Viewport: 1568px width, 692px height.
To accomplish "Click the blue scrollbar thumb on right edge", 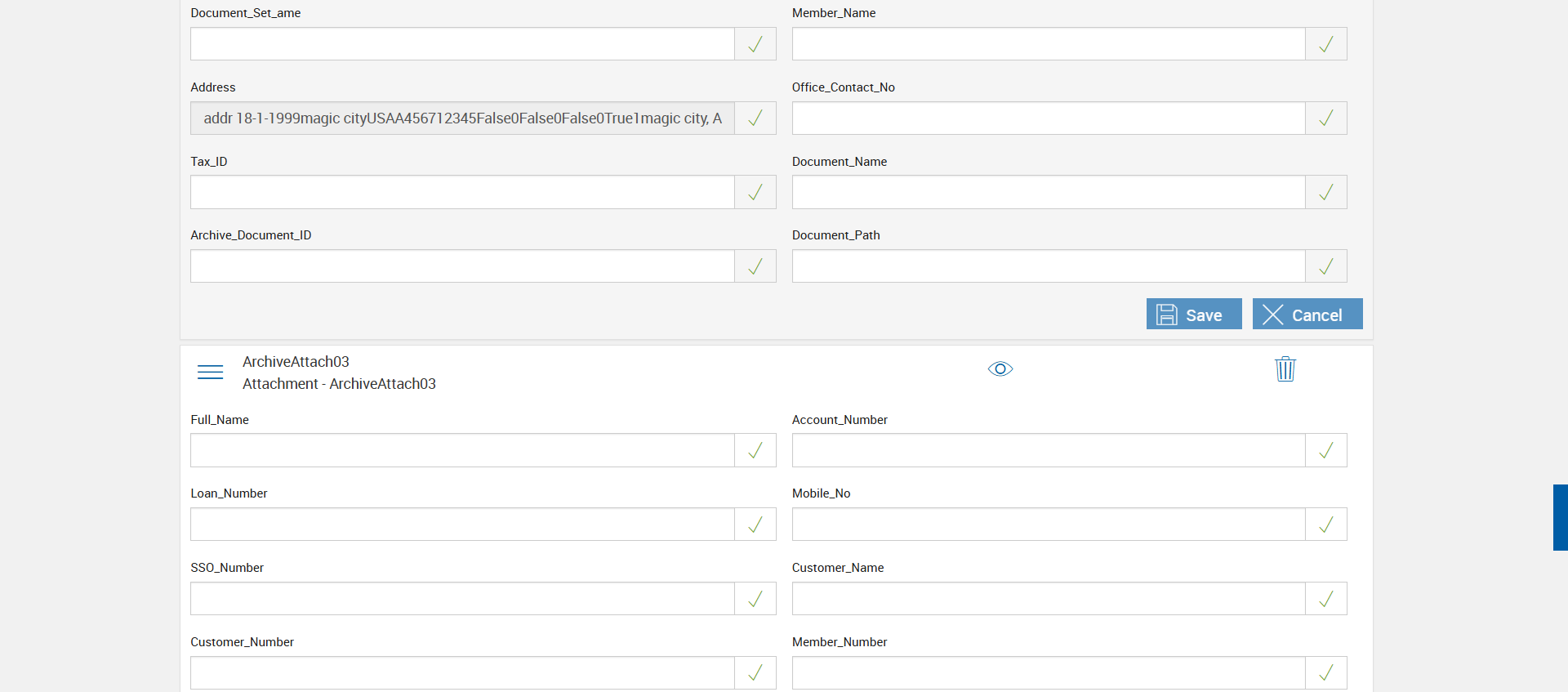I will tap(1560, 517).
